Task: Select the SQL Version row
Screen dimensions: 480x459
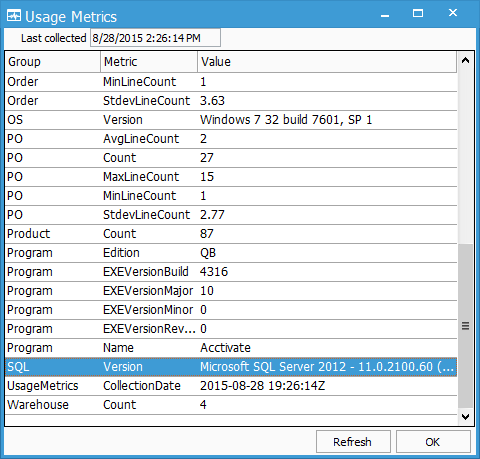Action: pyautogui.click(x=231, y=367)
